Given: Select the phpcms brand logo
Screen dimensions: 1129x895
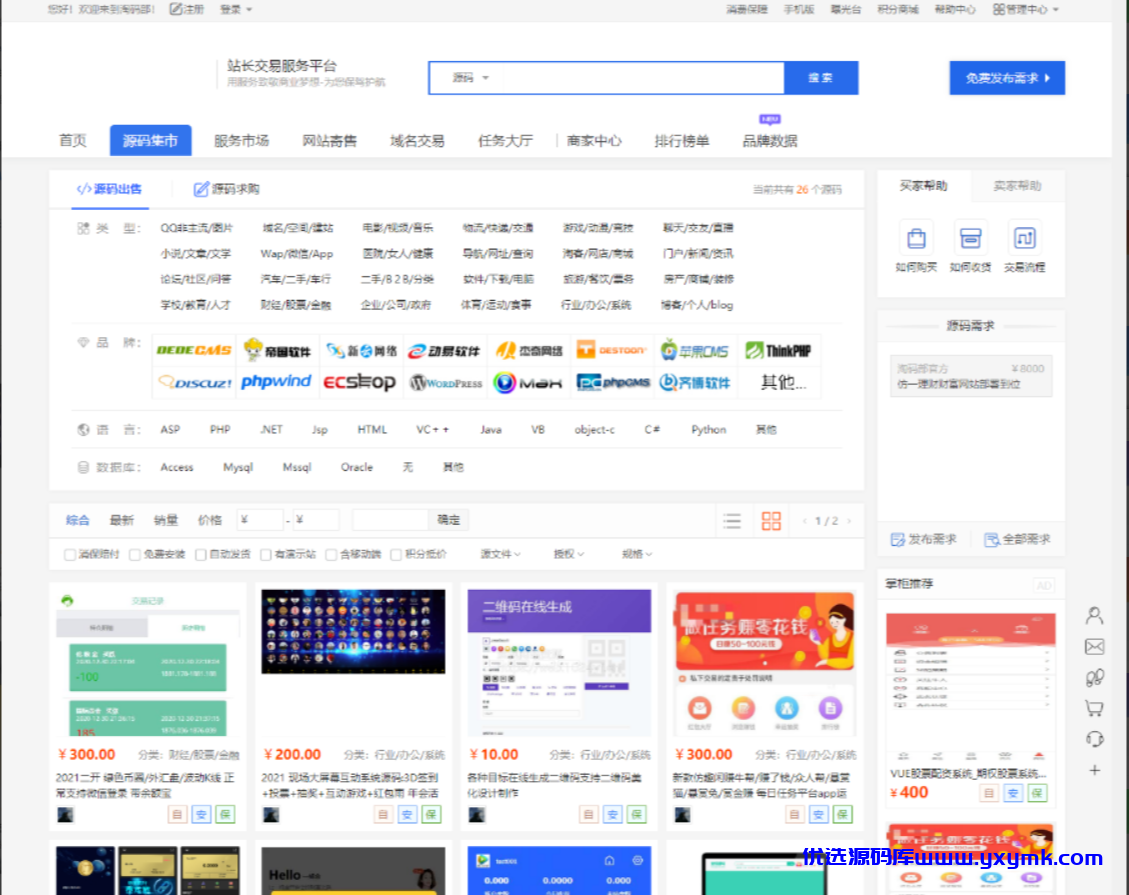Looking at the screenshot, I should tap(613, 382).
